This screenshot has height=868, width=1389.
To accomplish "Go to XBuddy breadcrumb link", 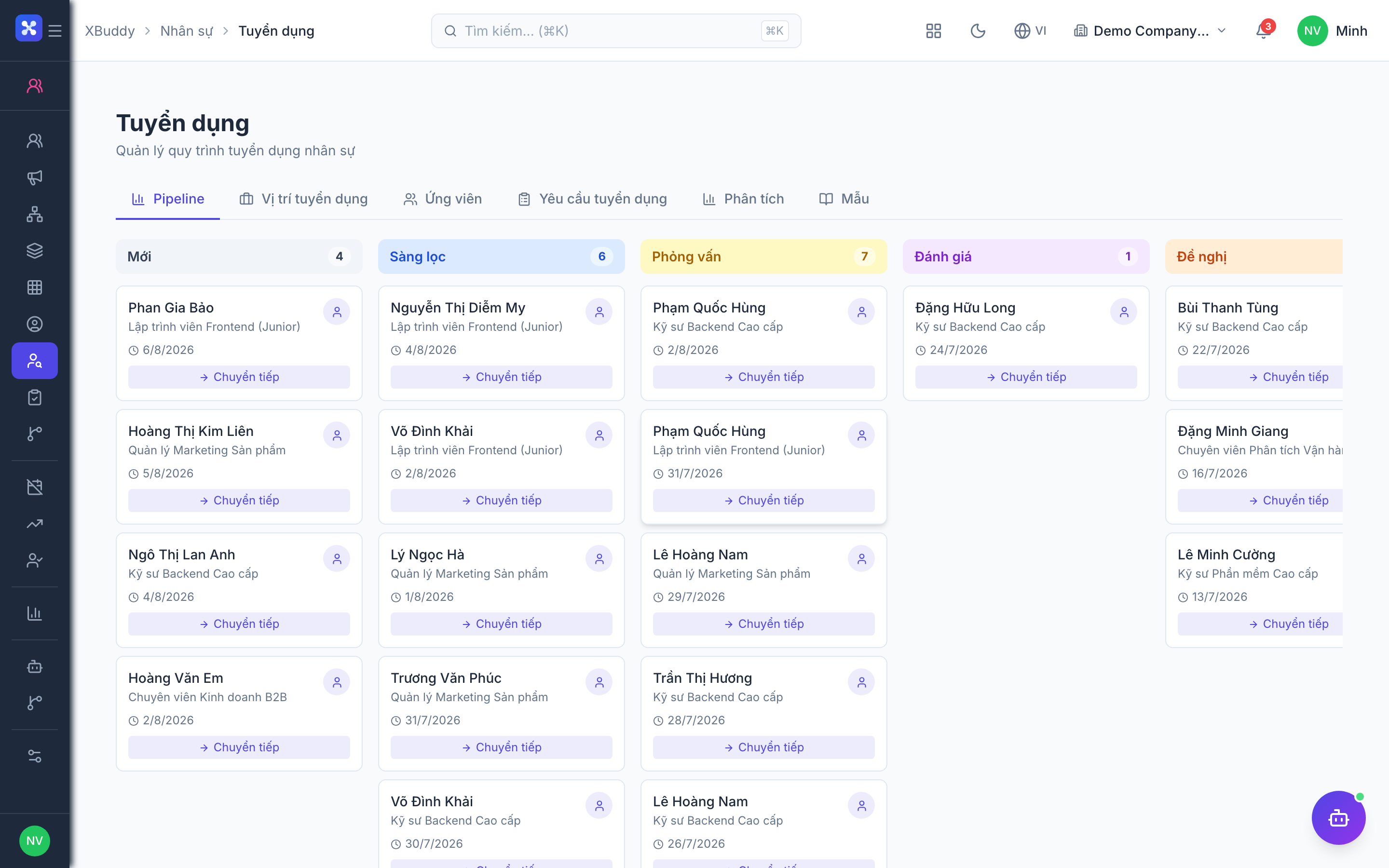I will (x=110, y=30).
